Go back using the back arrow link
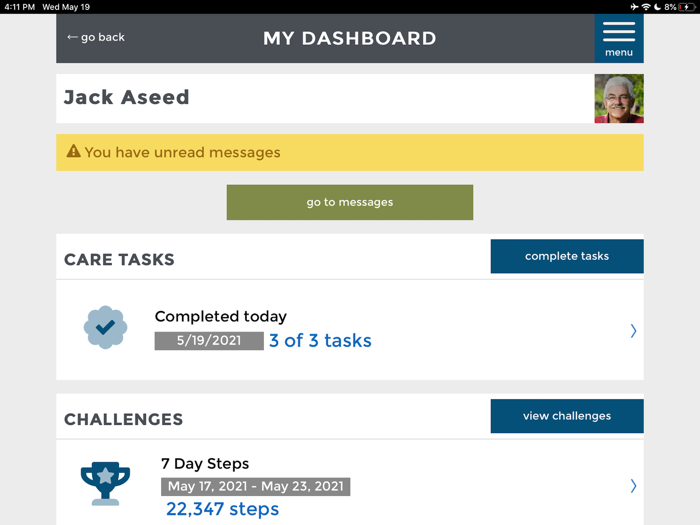 click(96, 38)
